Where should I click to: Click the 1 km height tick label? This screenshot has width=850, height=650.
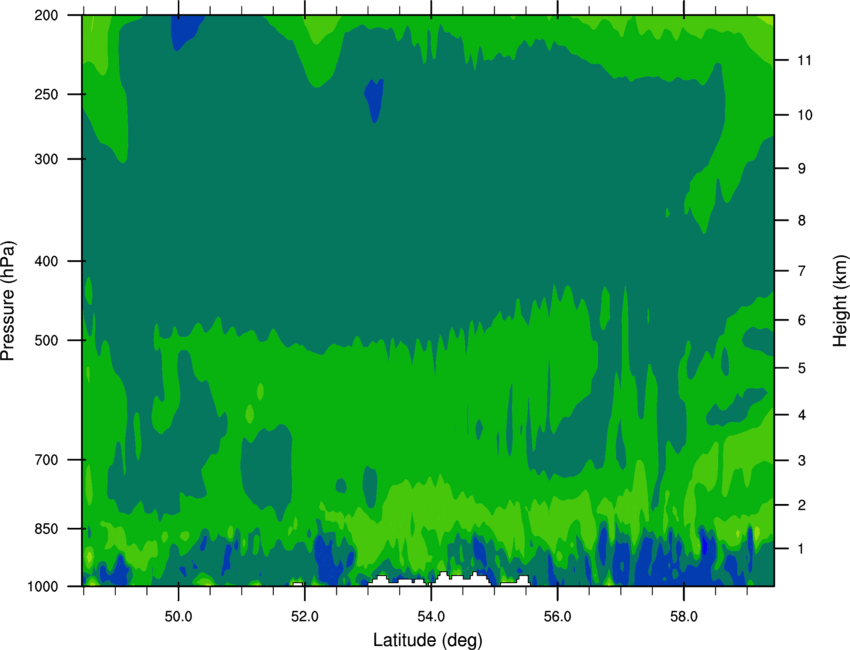801,549
